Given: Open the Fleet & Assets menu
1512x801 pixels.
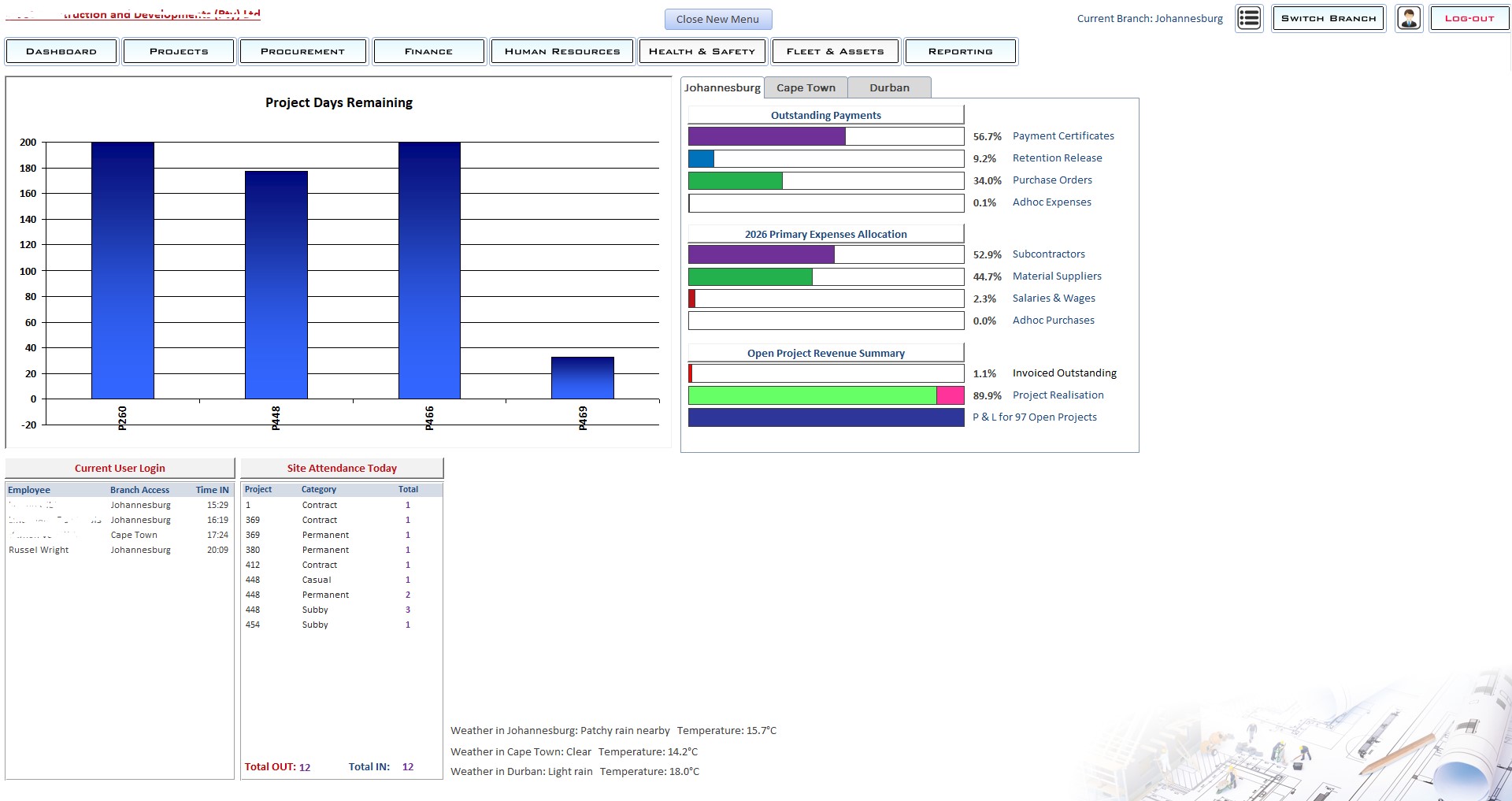Looking at the screenshot, I should [x=835, y=51].
